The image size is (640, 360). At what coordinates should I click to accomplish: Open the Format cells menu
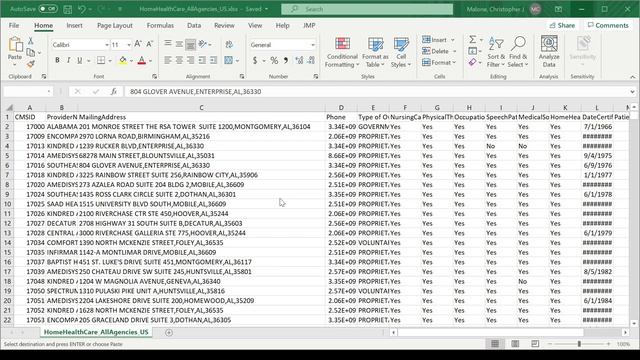click(x=439, y=62)
